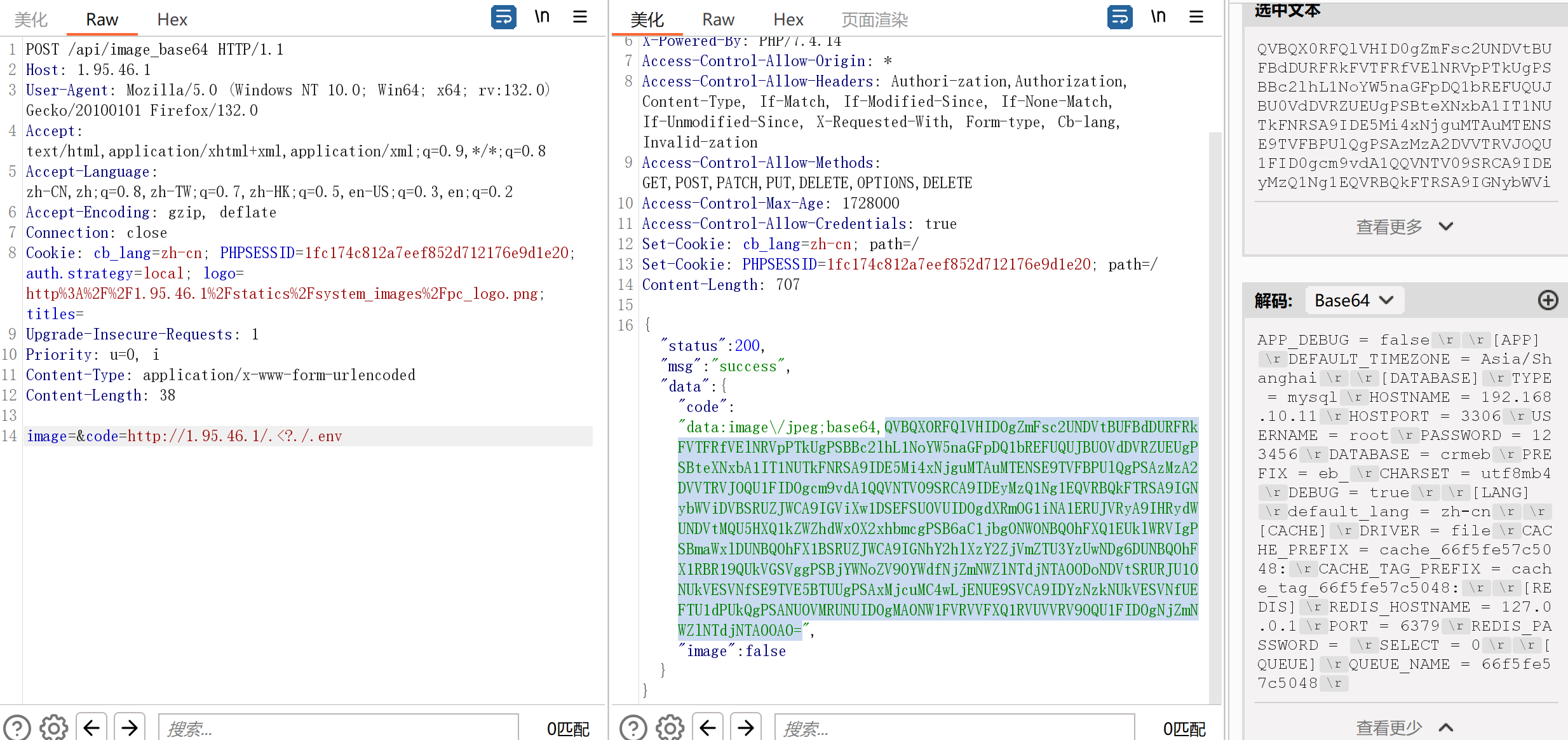Click the Access-Control-Max-Age header
1568x740 pixels.
(x=771, y=203)
